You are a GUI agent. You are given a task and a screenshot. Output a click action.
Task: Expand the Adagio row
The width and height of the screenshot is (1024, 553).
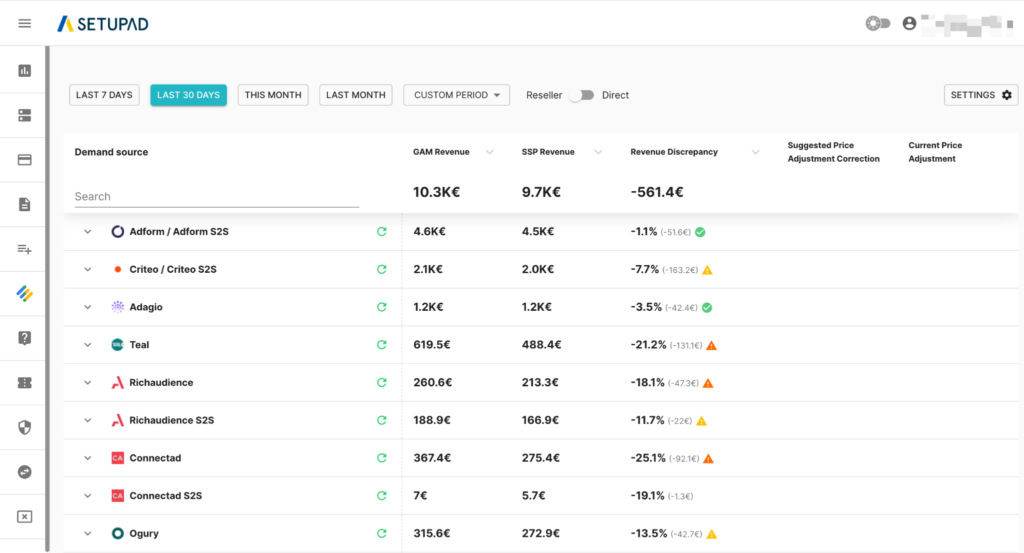(x=88, y=307)
